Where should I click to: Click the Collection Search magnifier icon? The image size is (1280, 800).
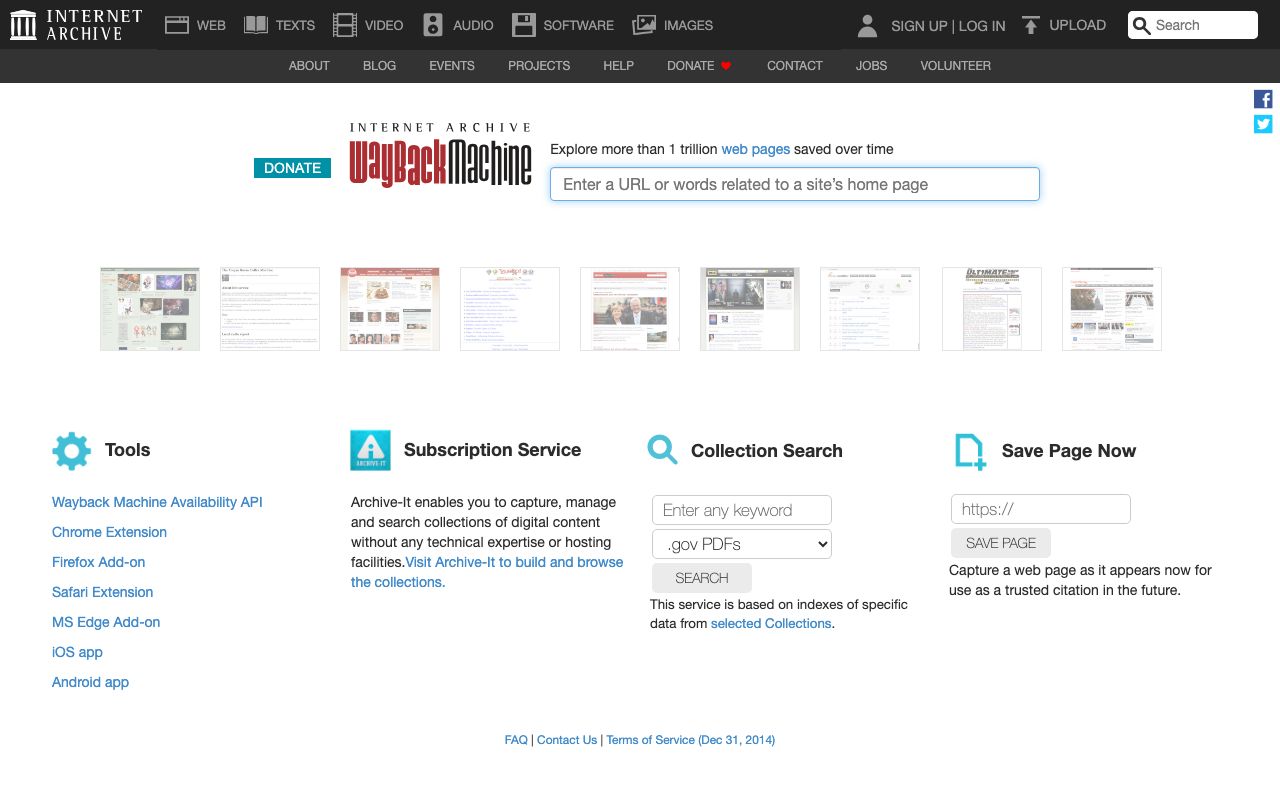[x=662, y=449]
